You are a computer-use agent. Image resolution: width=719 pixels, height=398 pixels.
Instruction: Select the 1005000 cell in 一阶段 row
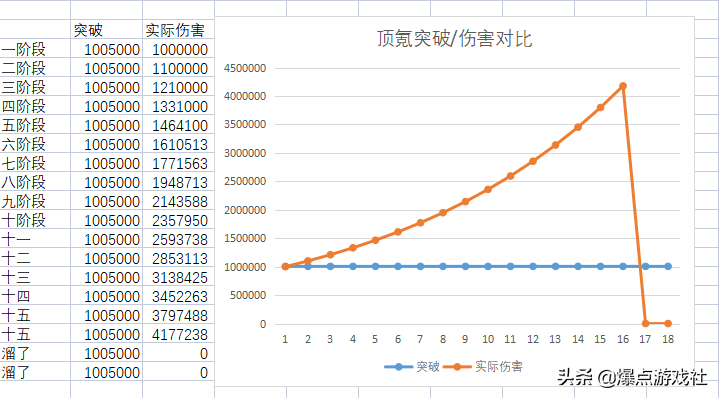(x=106, y=49)
